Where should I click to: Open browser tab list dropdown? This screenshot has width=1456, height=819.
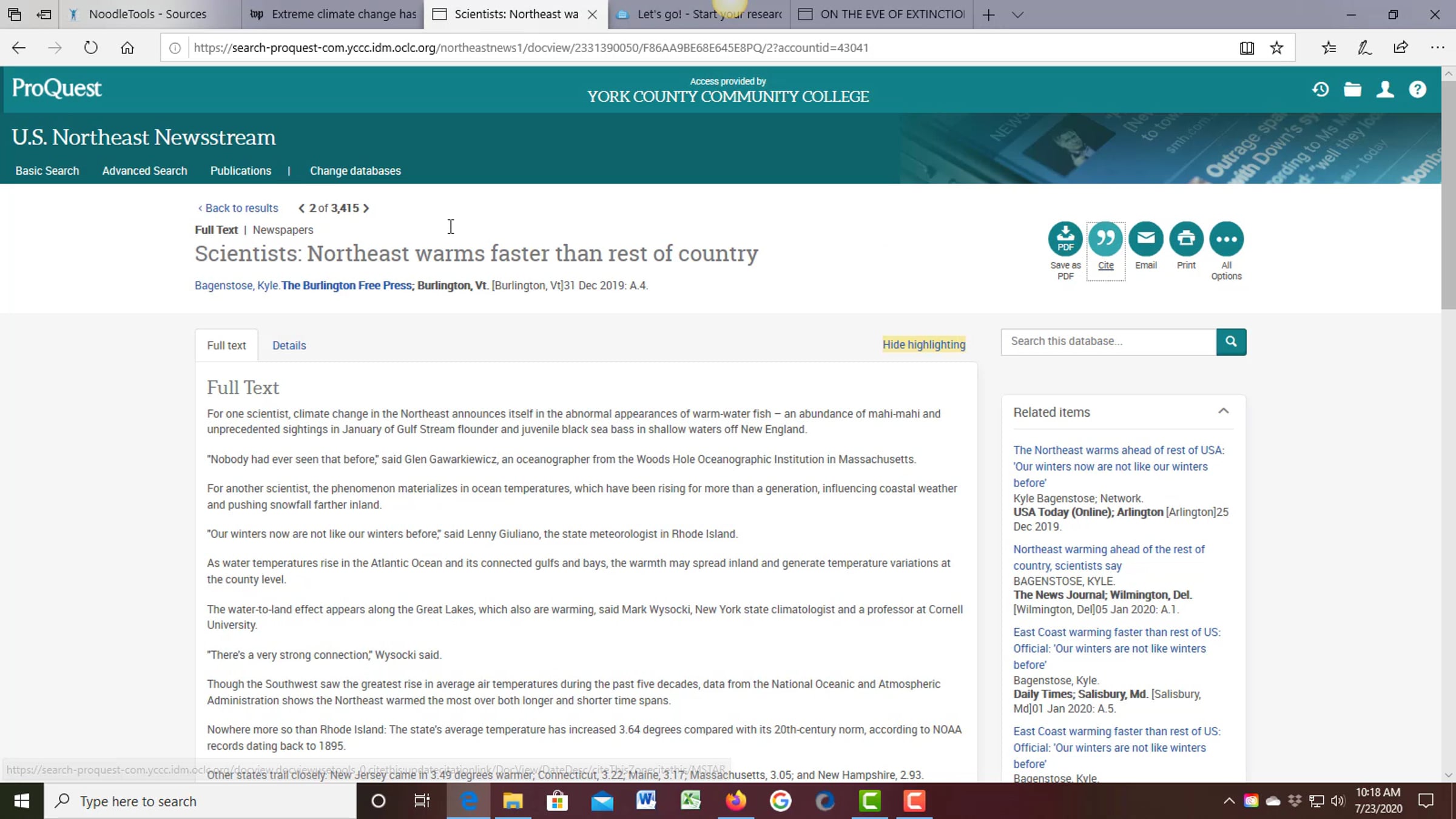click(1018, 15)
